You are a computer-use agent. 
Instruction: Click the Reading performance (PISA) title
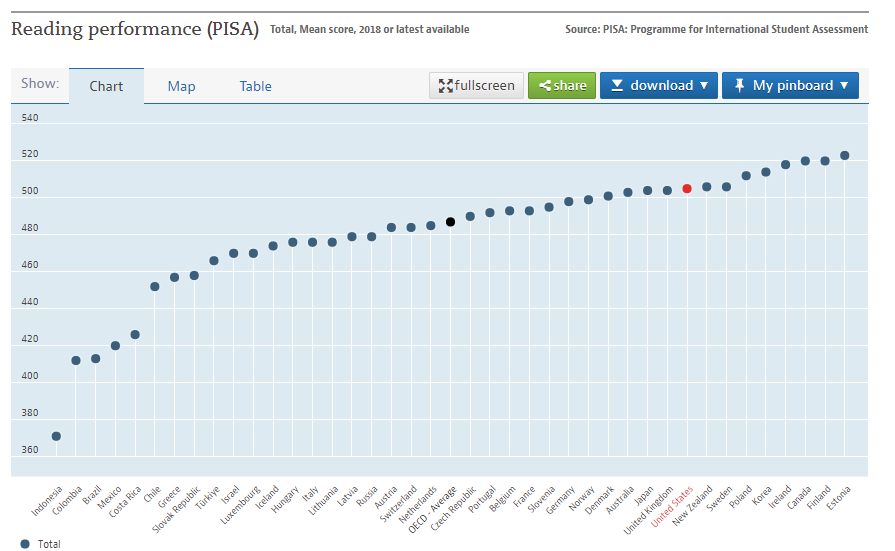click(x=135, y=29)
